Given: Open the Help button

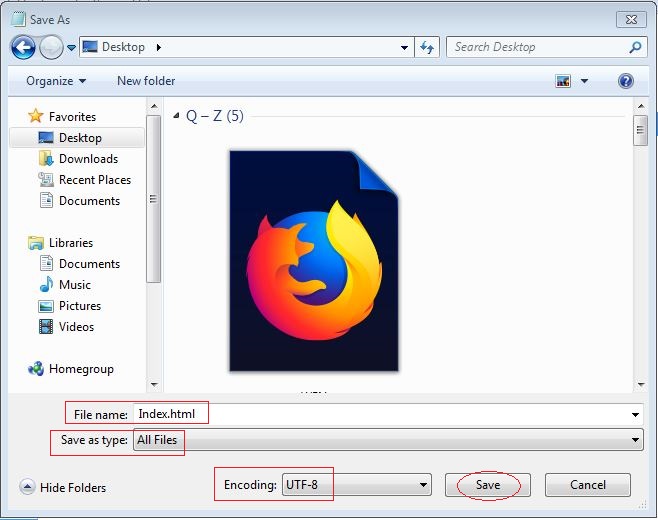Looking at the screenshot, I should [625, 81].
